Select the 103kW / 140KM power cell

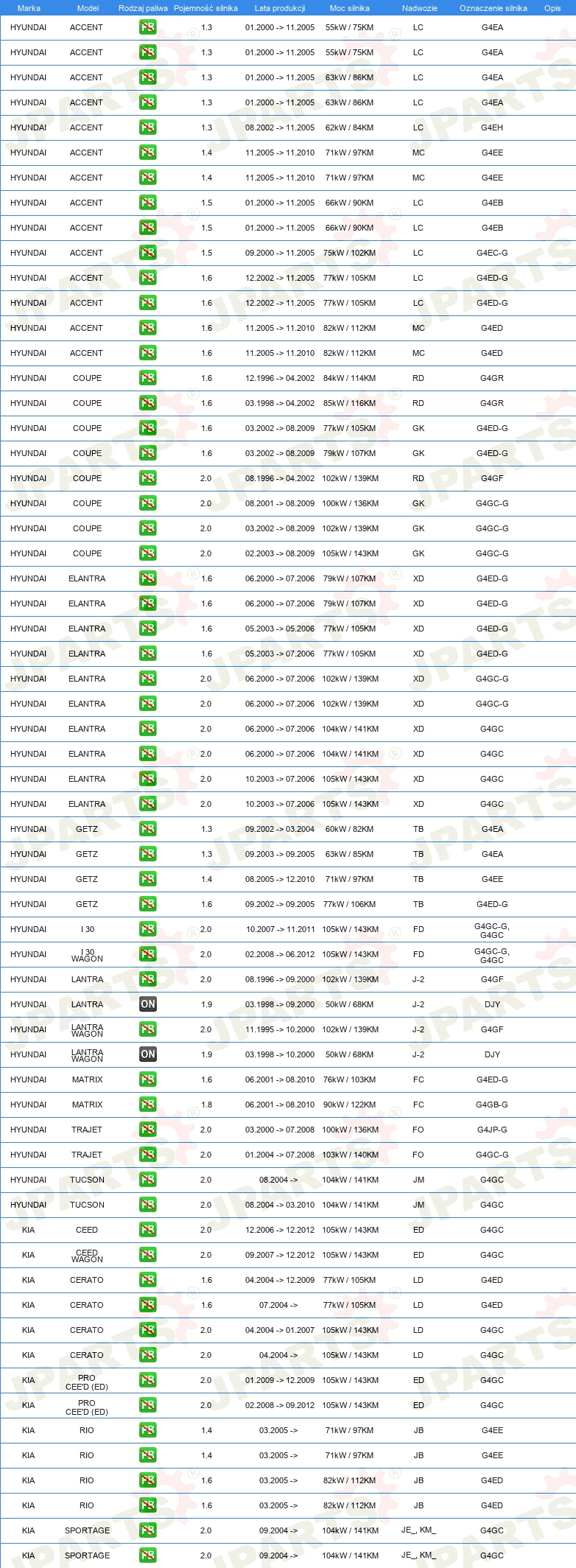[351, 1155]
